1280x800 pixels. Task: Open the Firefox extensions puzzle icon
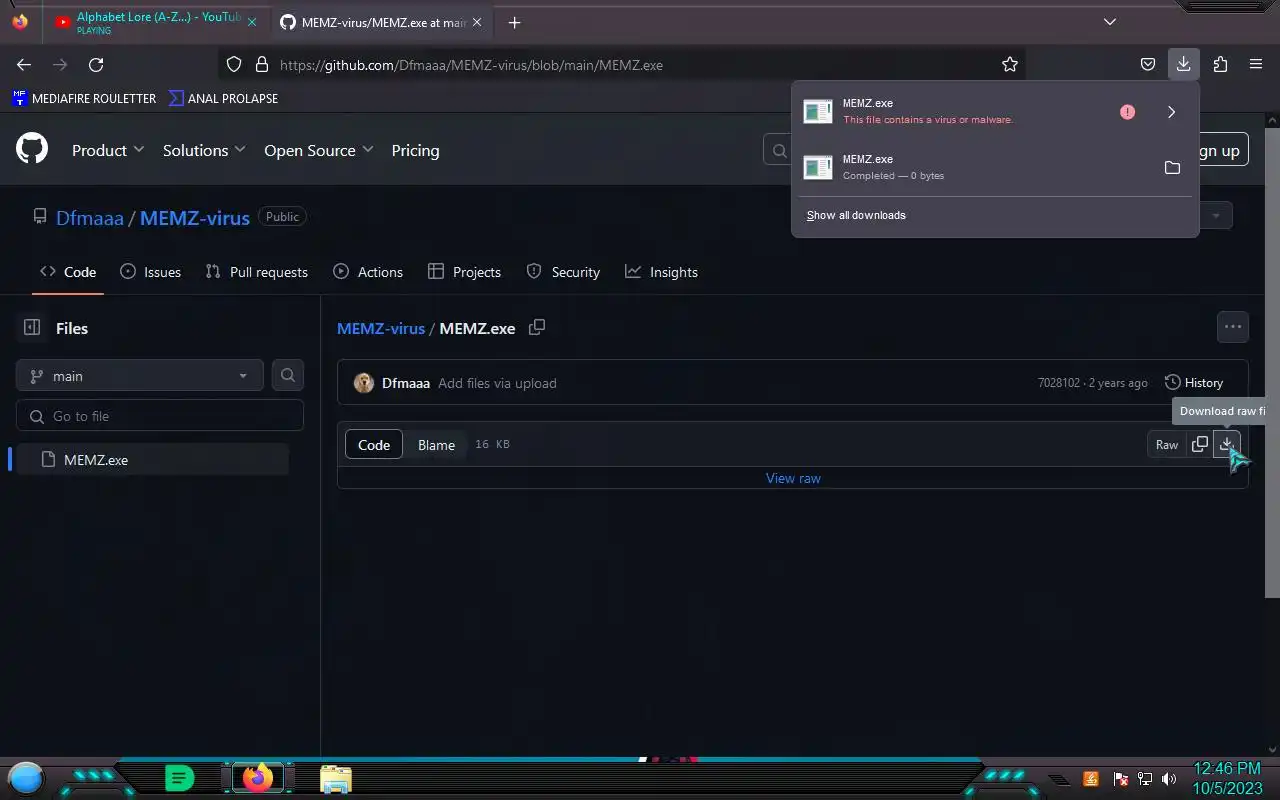point(1220,64)
